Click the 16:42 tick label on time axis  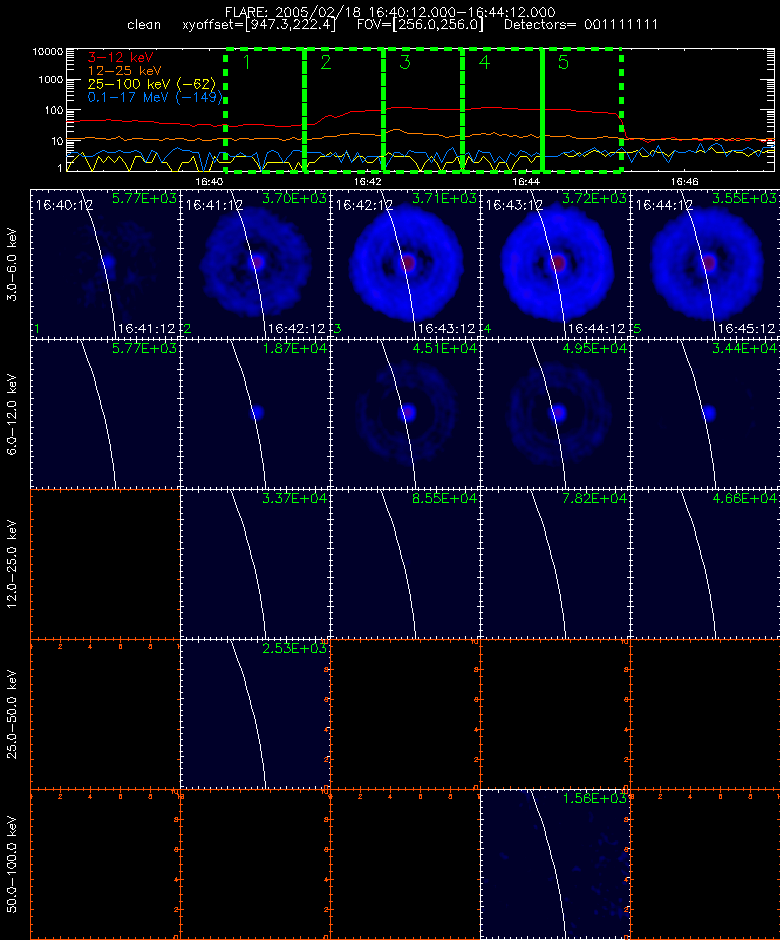click(x=368, y=181)
